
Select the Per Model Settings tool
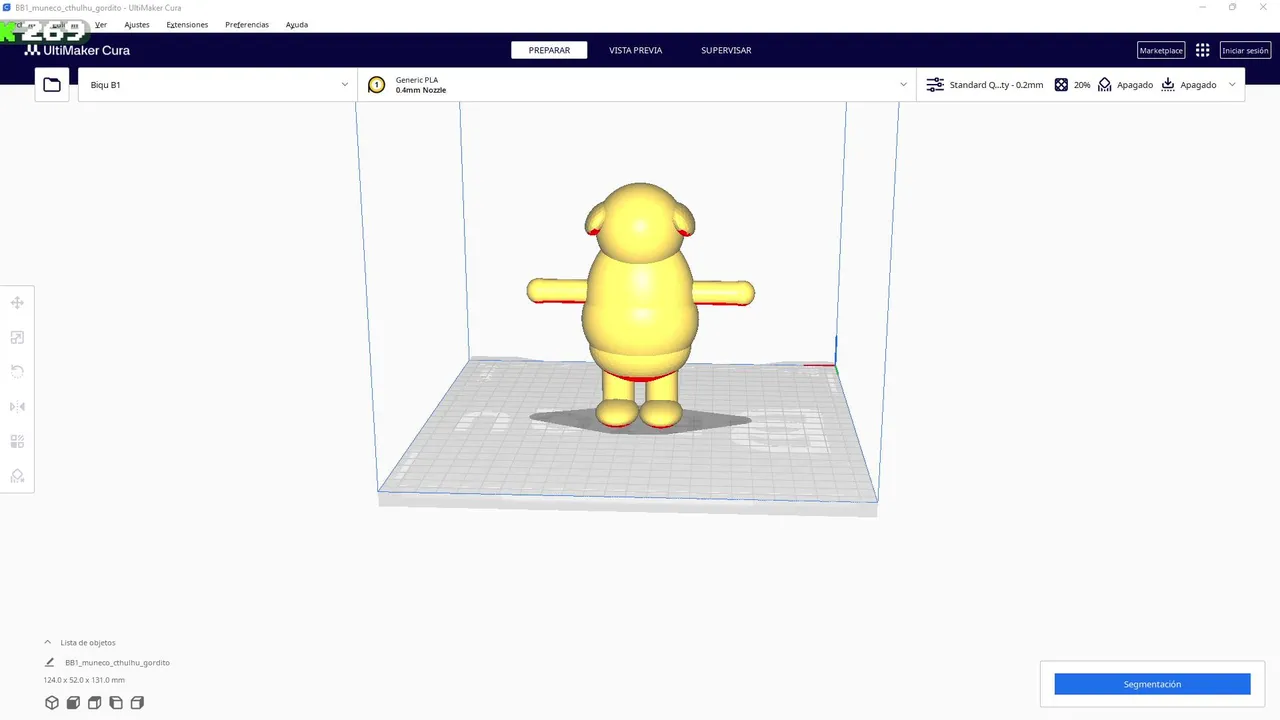(17, 441)
